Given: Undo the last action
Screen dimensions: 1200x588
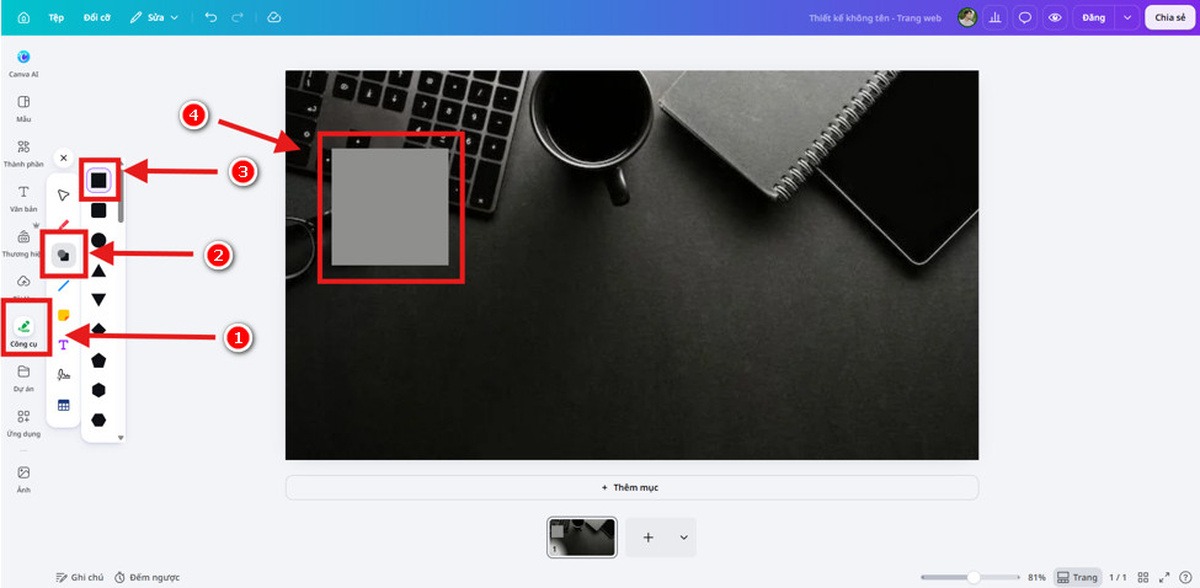Looking at the screenshot, I should (x=210, y=18).
